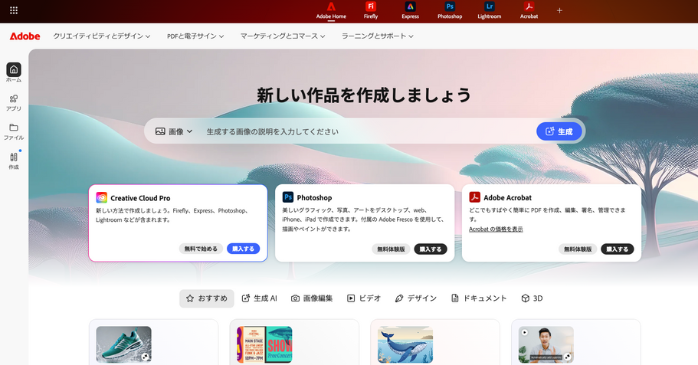The image size is (698, 365).
Task: Open the Acrobat の価格を表示 link
Action: (x=496, y=229)
